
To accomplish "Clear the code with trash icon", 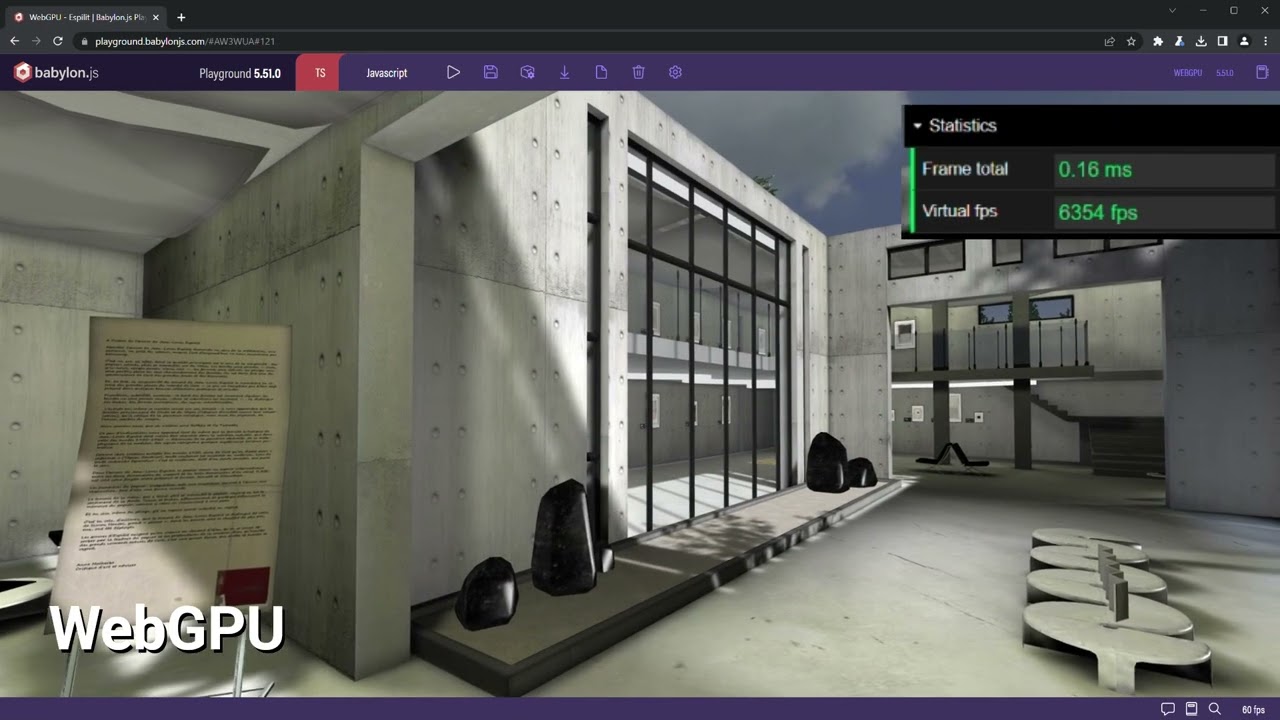I will [638, 73].
